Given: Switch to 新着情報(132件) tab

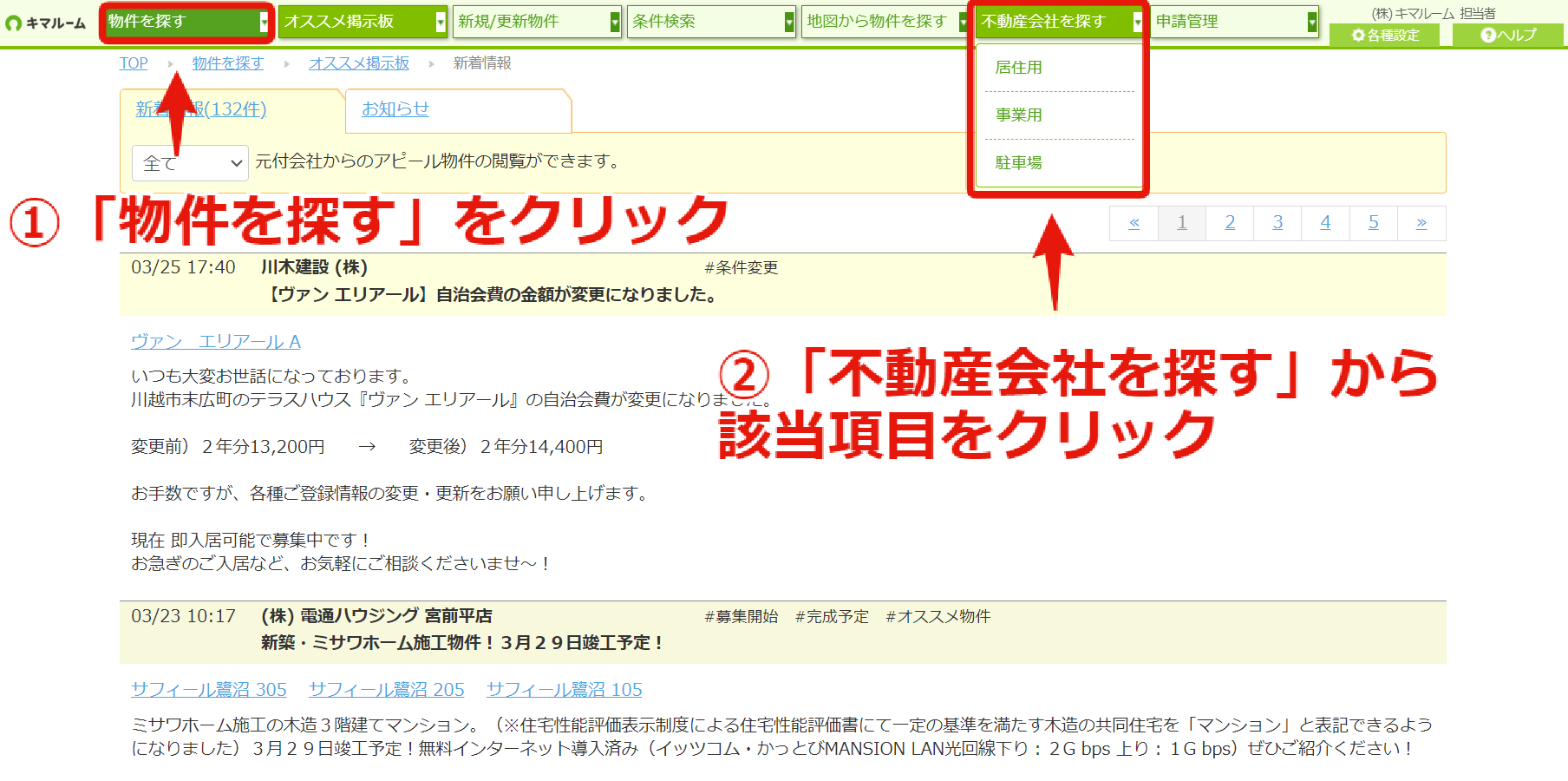Looking at the screenshot, I should 201,109.
